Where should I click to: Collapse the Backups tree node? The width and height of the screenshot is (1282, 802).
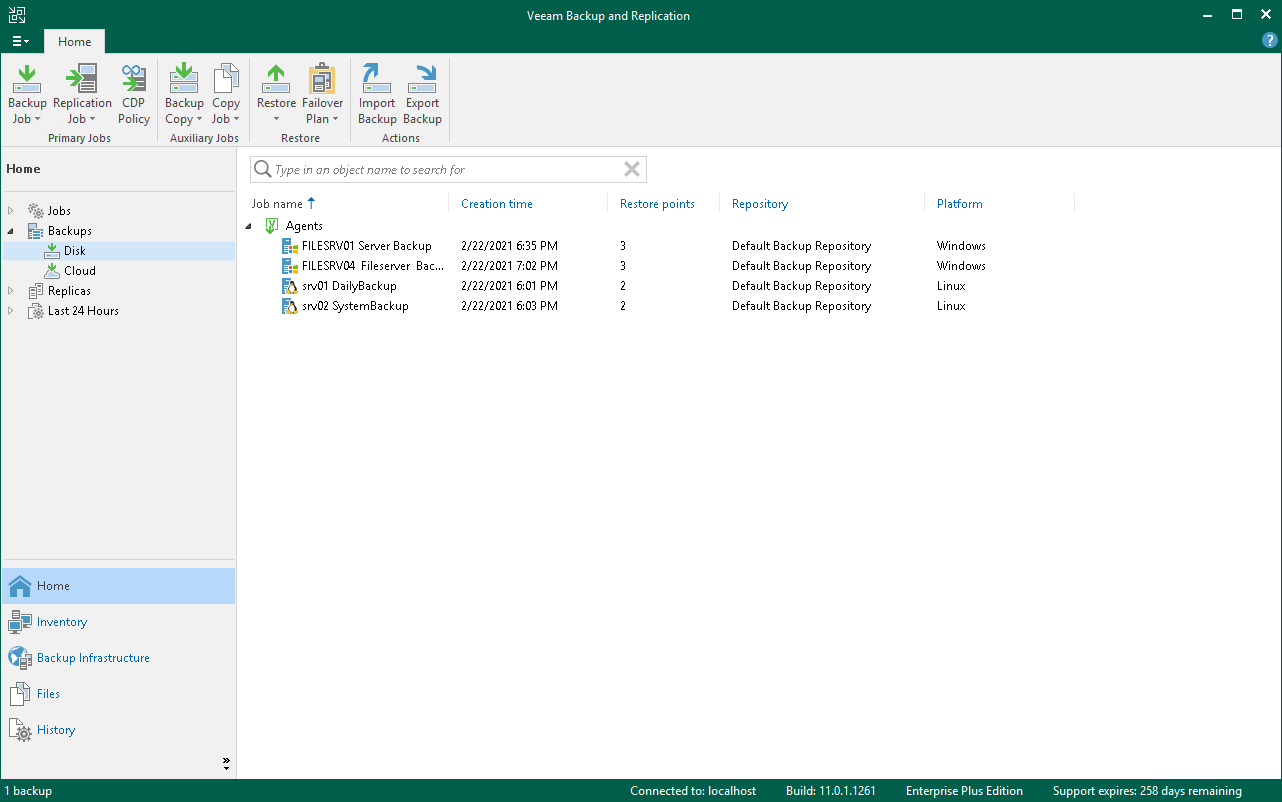tap(11, 231)
